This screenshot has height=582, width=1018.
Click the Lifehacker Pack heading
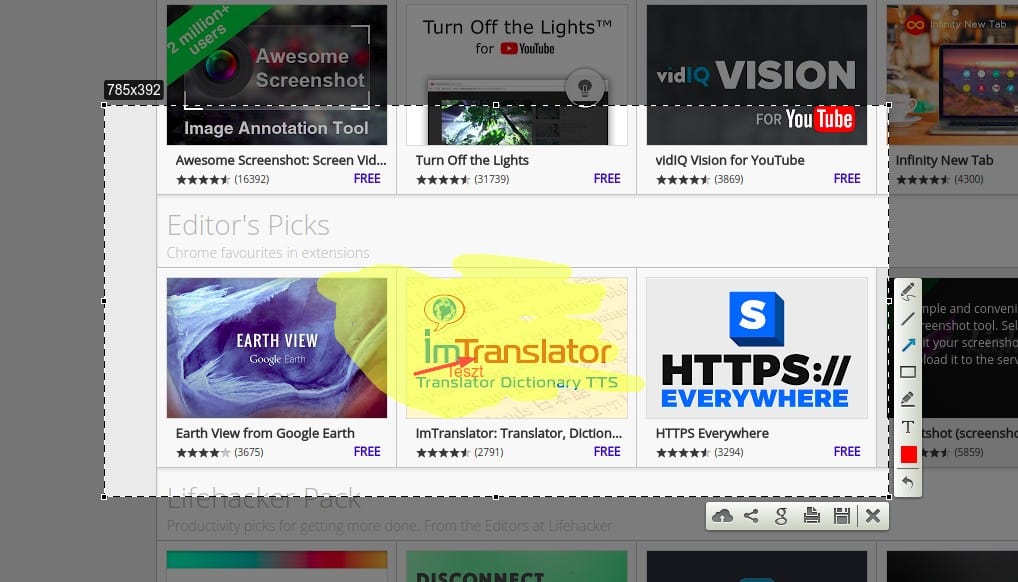(264, 500)
